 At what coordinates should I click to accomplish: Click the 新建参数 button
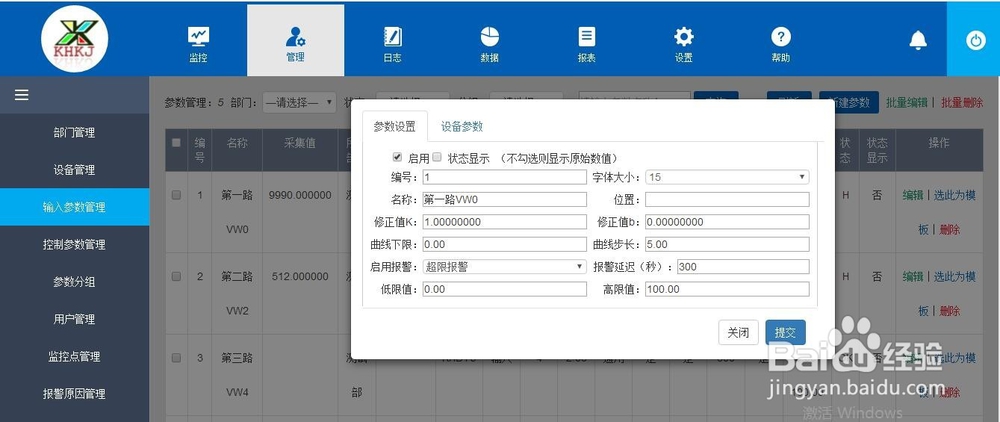[849, 103]
